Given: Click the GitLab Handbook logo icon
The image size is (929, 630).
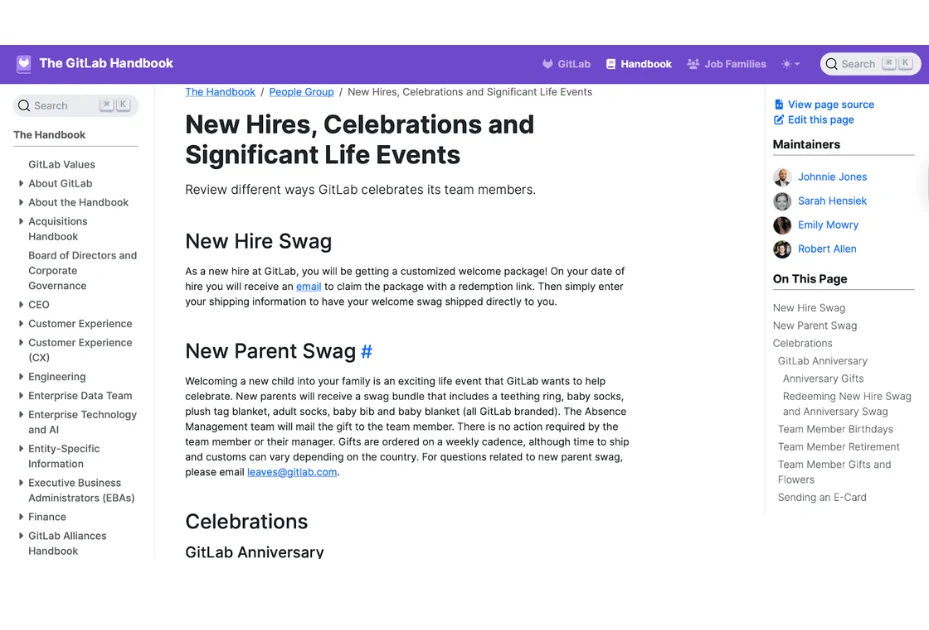Looking at the screenshot, I should pos(24,64).
